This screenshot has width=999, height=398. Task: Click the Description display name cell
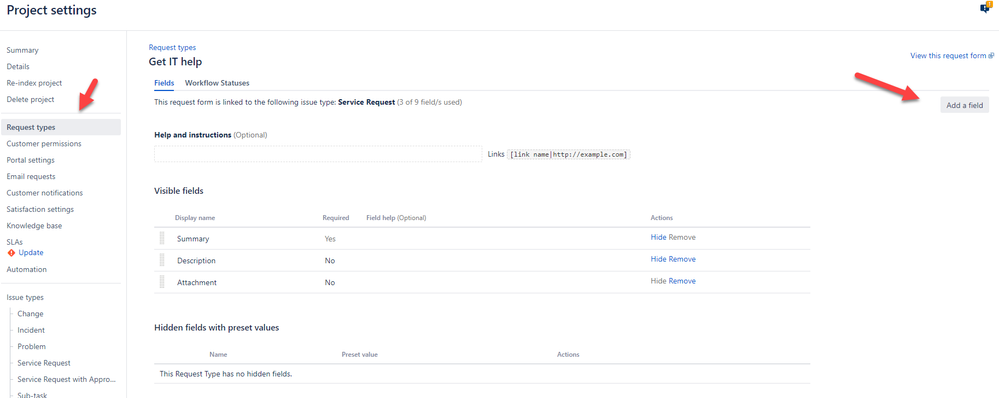pyautogui.click(x=196, y=260)
